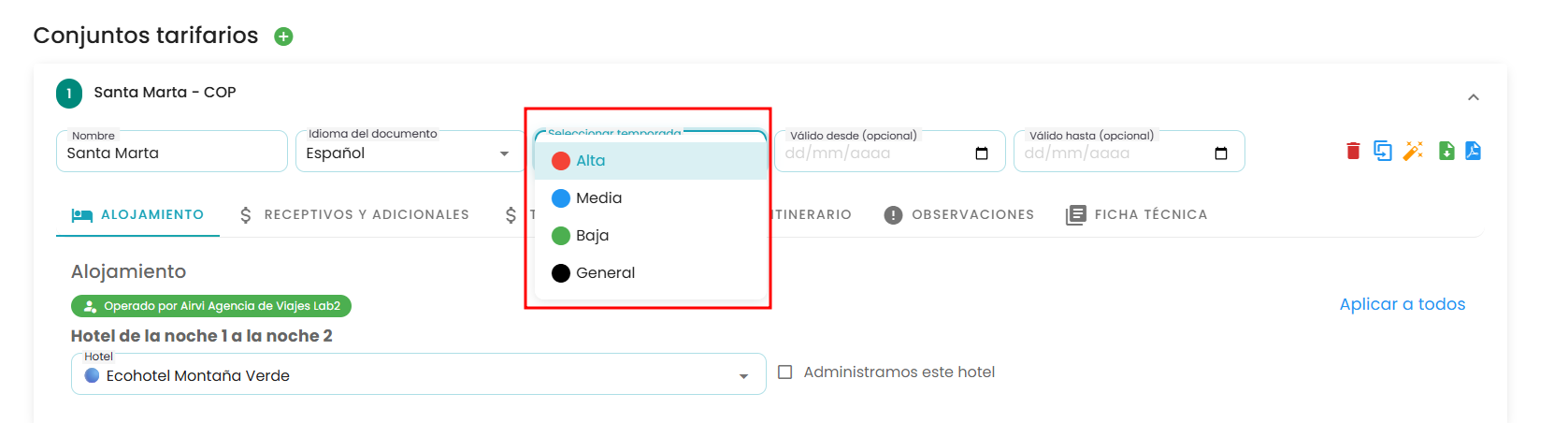The height and width of the screenshot is (423, 1568).
Task: Select Media season option
Action: tap(650, 198)
